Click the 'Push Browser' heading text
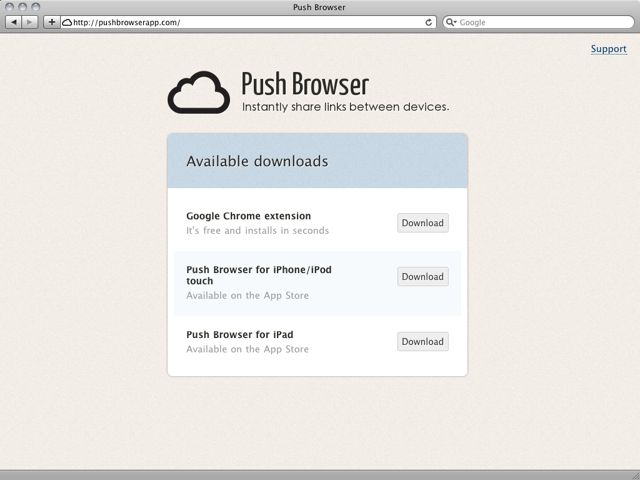Viewport: 640px width, 480px height. click(305, 84)
